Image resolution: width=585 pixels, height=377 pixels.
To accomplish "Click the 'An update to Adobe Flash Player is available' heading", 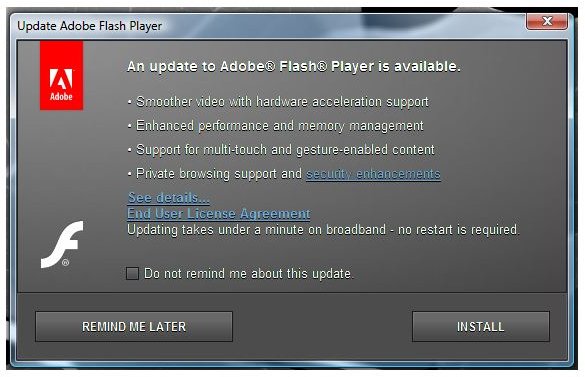I will click(x=294, y=66).
